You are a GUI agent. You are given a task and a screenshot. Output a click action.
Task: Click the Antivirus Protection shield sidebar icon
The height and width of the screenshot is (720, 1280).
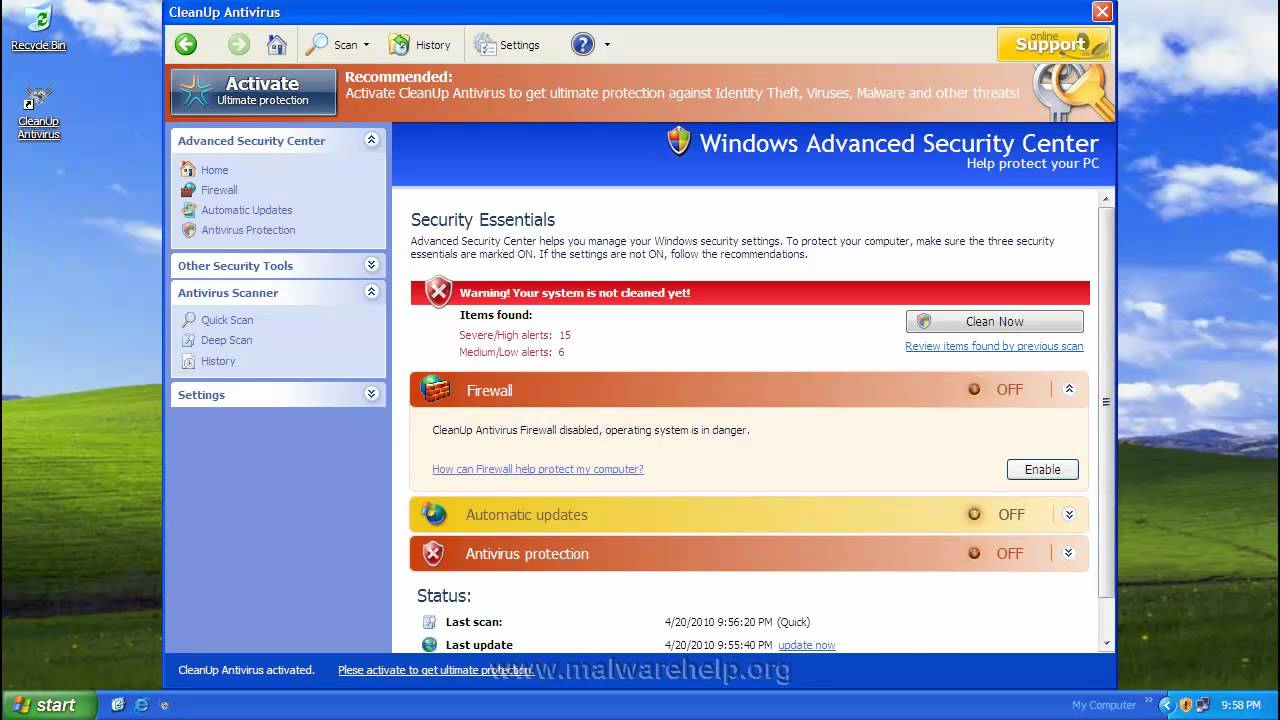[x=188, y=229]
